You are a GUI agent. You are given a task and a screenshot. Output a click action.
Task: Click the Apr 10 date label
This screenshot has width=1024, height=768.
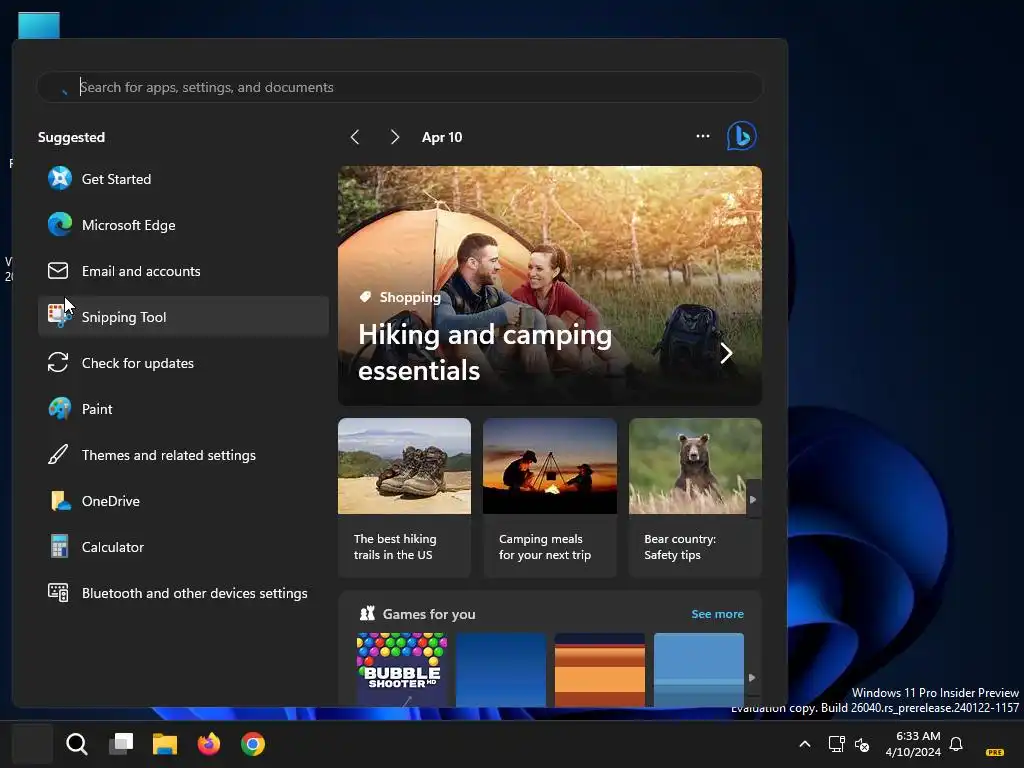(x=441, y=137)
